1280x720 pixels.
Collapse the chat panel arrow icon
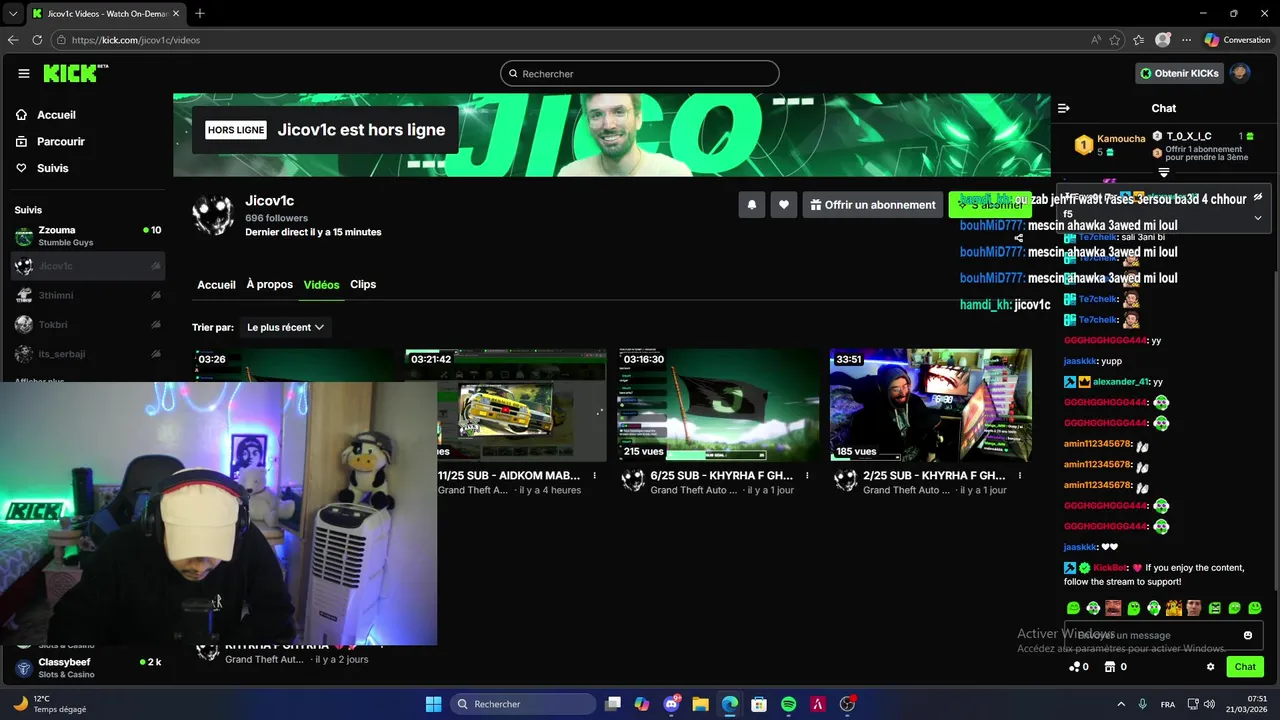pyautogui.click(x=1064, y=108)
